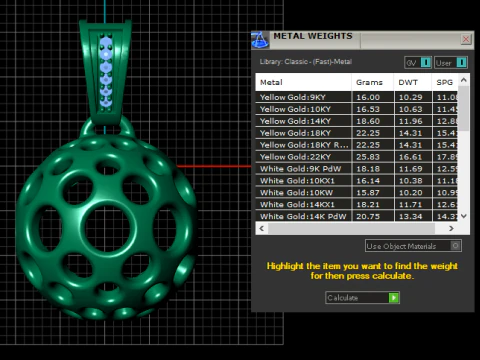Image resolution: width=480 pixels, height=360 pixels.
Task: Select the White Gold:10KX1 row
Action: click(357, 181)
